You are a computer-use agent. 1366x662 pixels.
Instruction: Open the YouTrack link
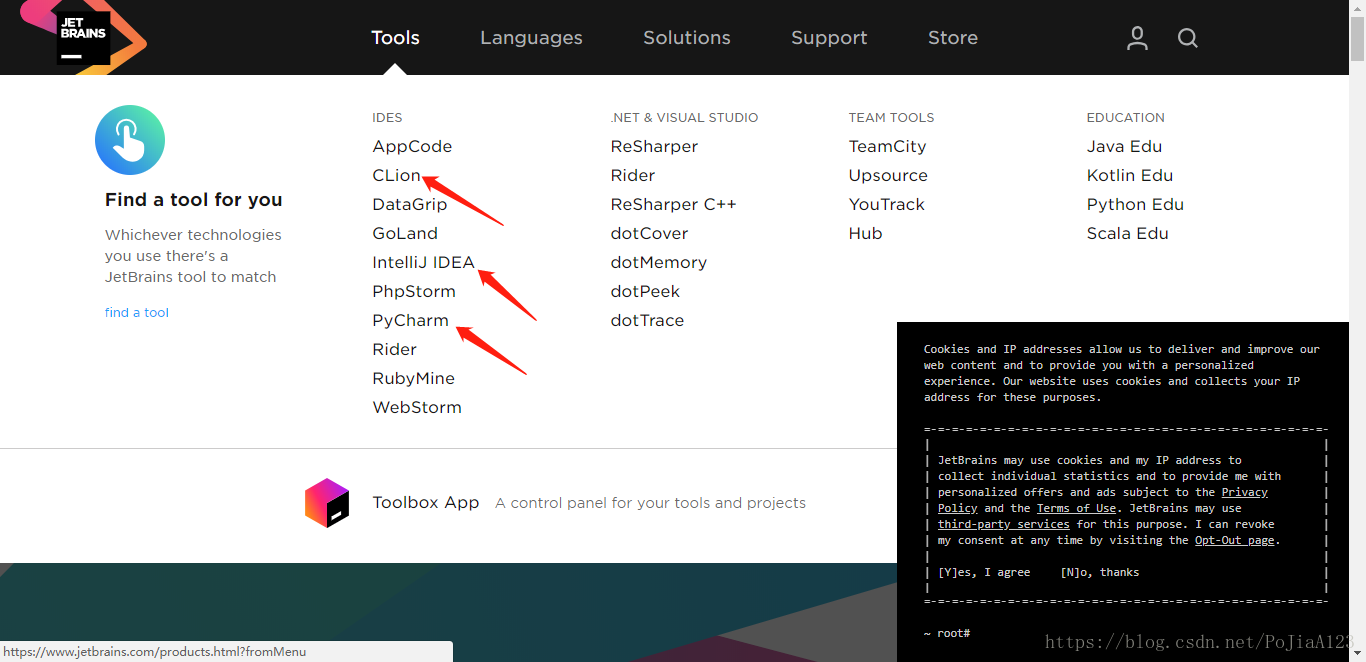tap(887, 204)
